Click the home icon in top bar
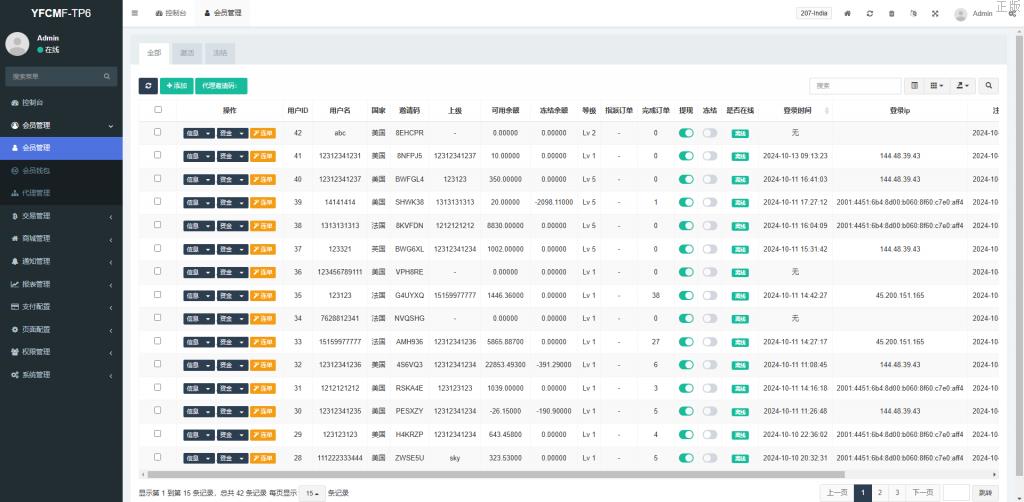Viewport: 1024px width, 502px height. [x=848, y=13]
